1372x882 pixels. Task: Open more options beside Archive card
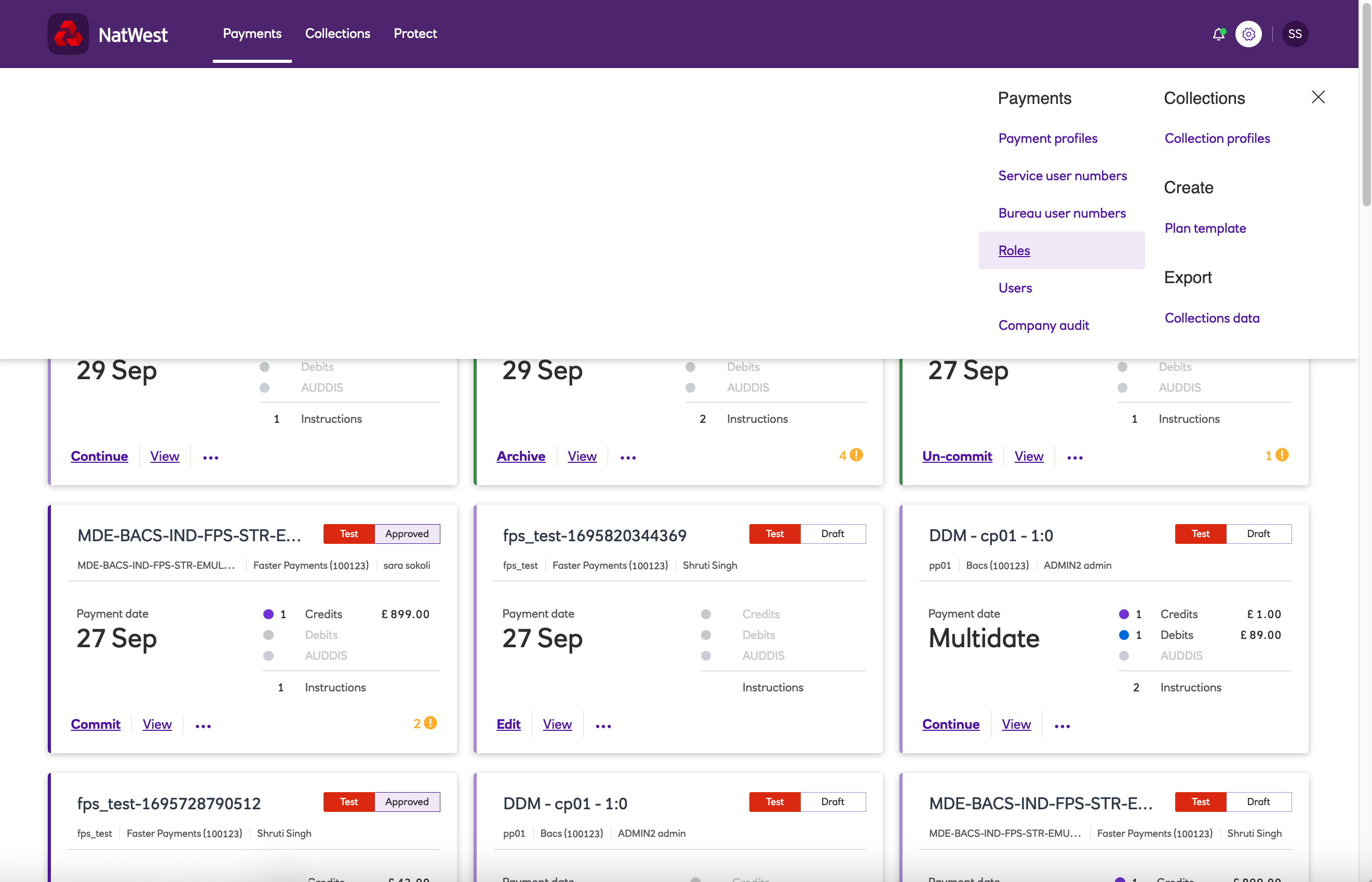coord(628,458)
